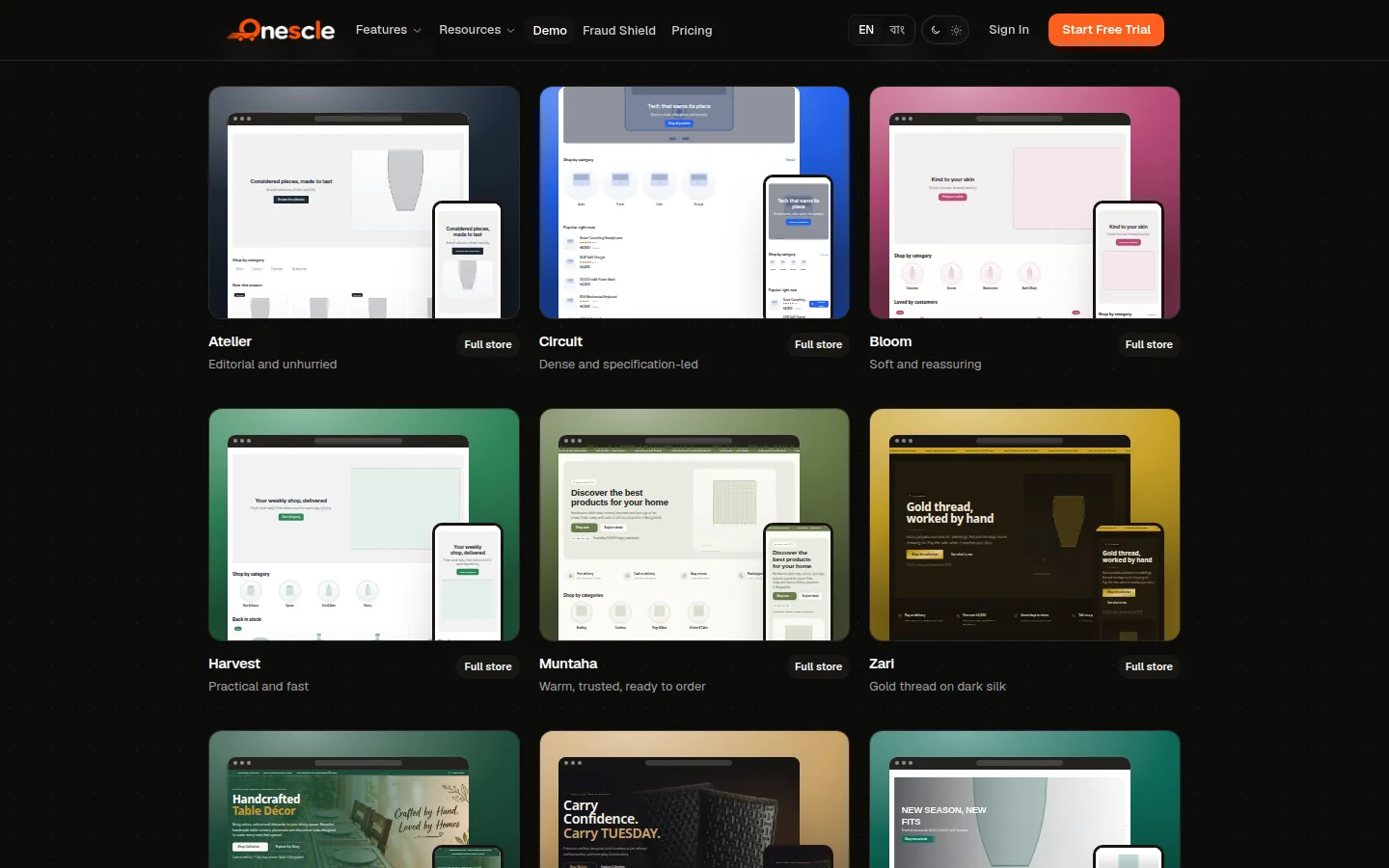Click the Circuit theme title

click(560, 341)
